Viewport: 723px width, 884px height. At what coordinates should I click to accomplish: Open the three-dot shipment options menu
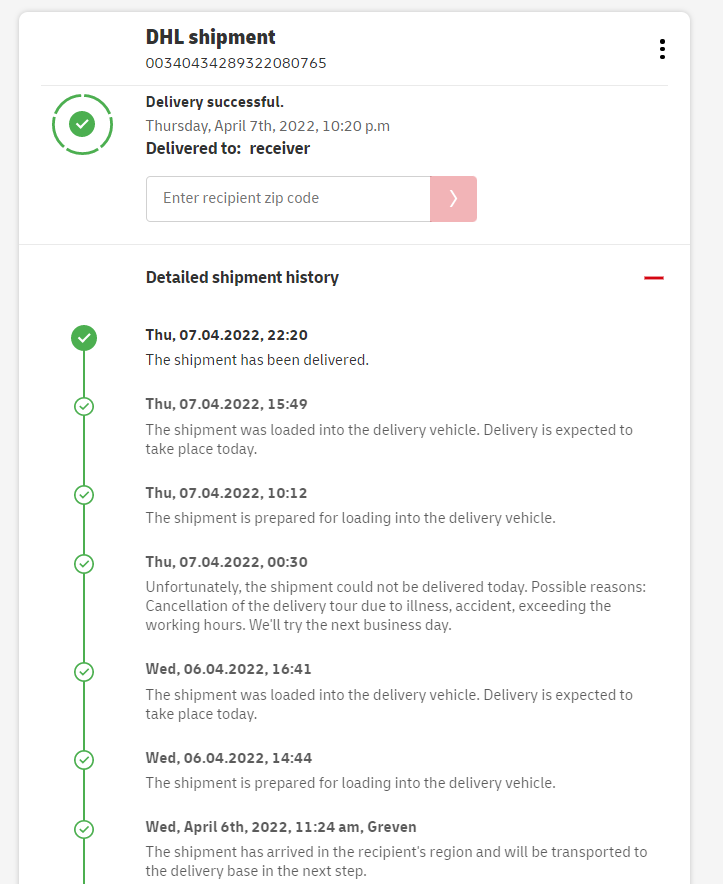[662, 49]
